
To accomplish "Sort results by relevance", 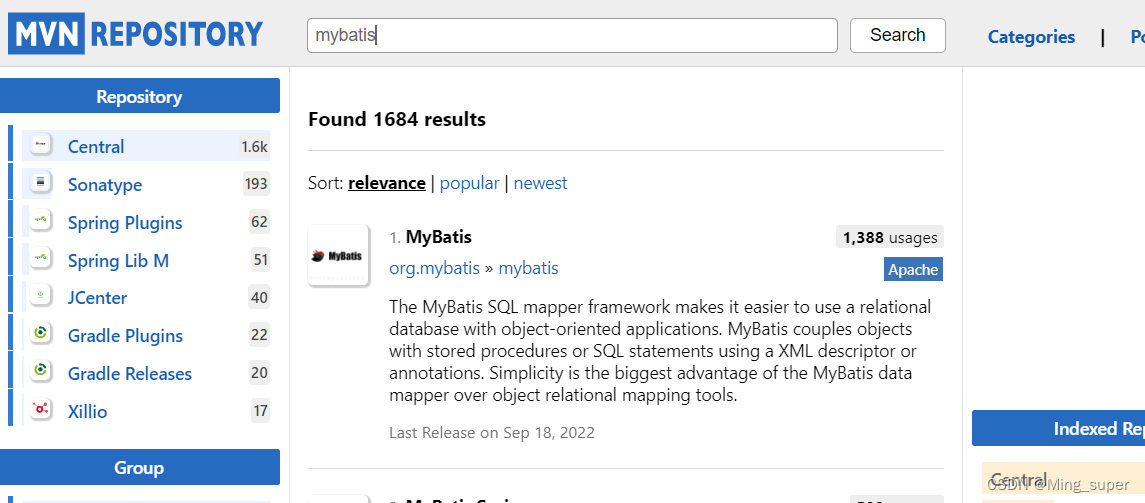I will pyautogui.click(x=386, y=183).
